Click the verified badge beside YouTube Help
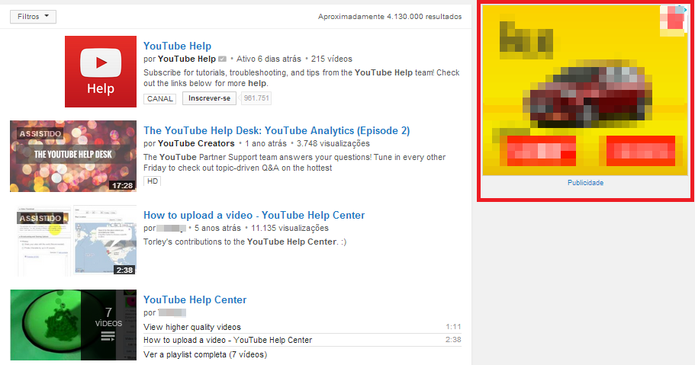This screenshot has height=365, width=695. 223,59
